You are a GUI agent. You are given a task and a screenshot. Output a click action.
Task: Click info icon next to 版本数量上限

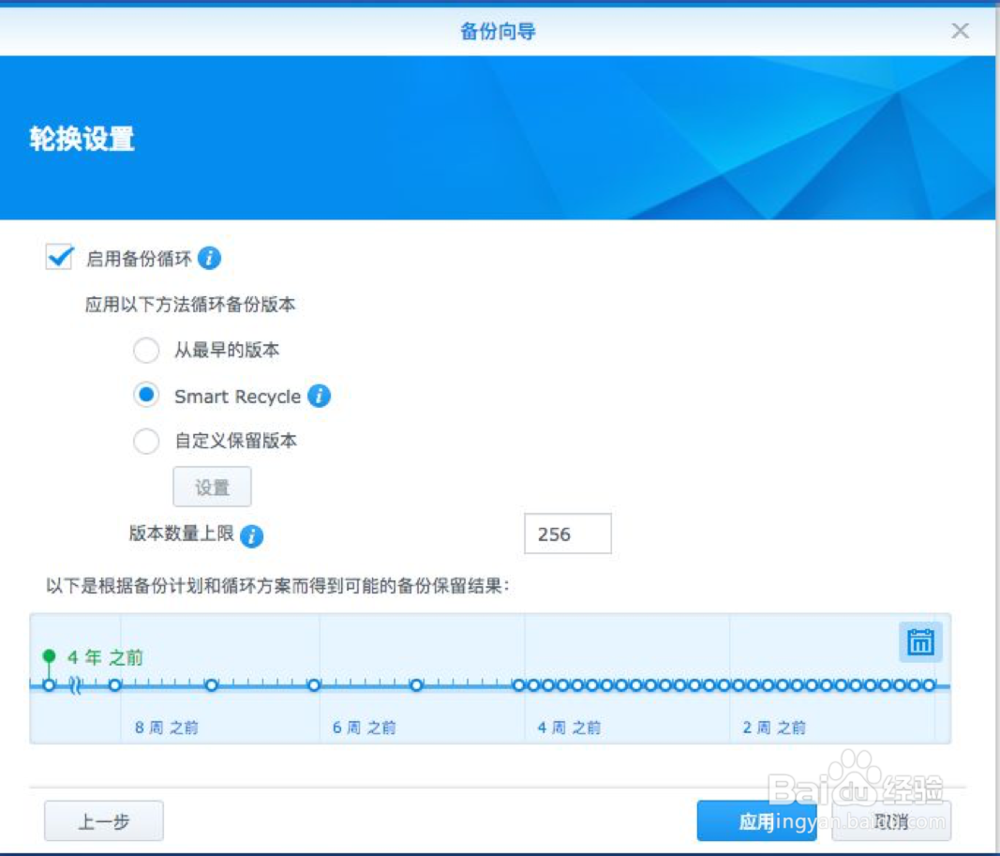[252, 536]
